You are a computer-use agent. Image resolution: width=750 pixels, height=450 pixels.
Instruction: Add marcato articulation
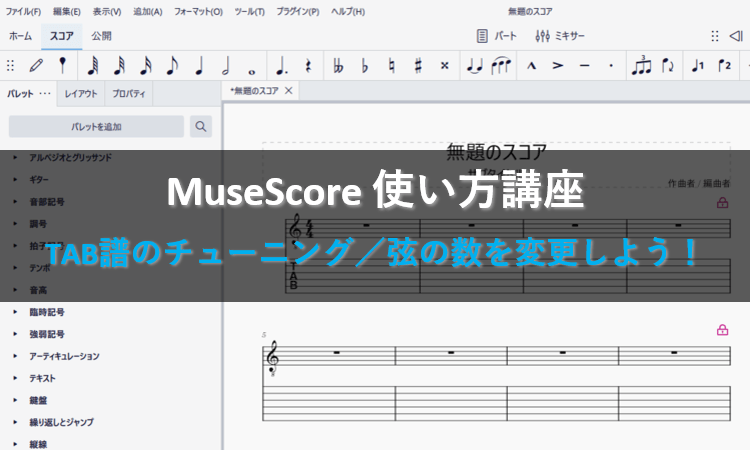(531, 66)
